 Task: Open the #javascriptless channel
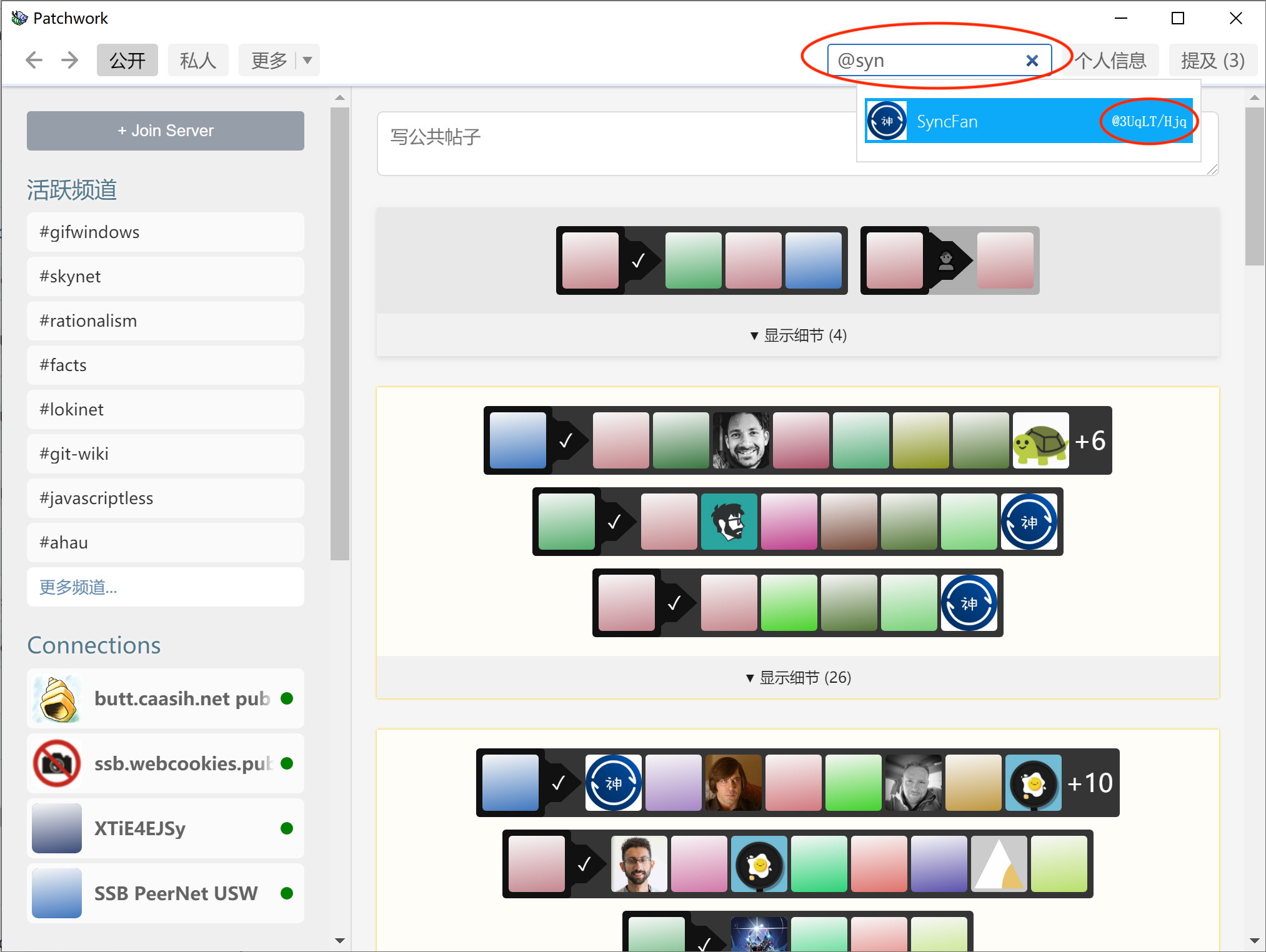pos(166,498)
